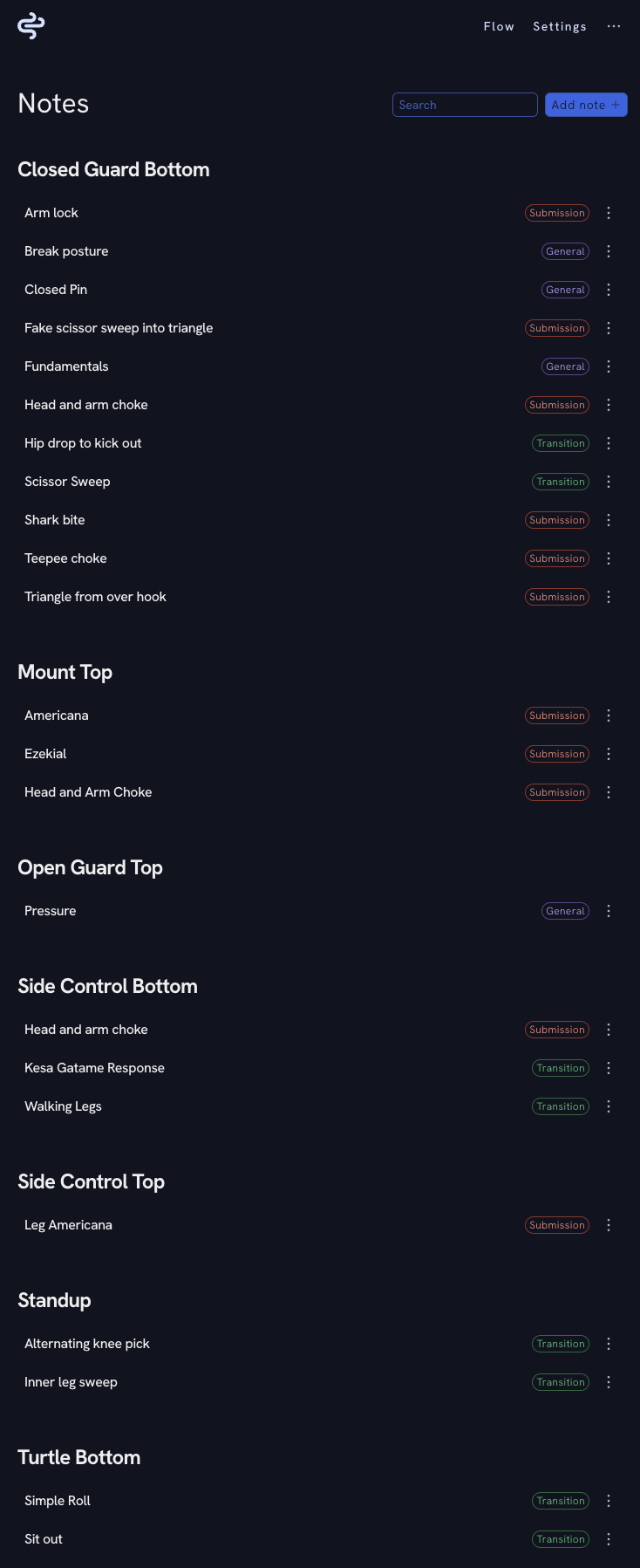Click the Submission badge on Shark bite

click(x=556, y=519)
